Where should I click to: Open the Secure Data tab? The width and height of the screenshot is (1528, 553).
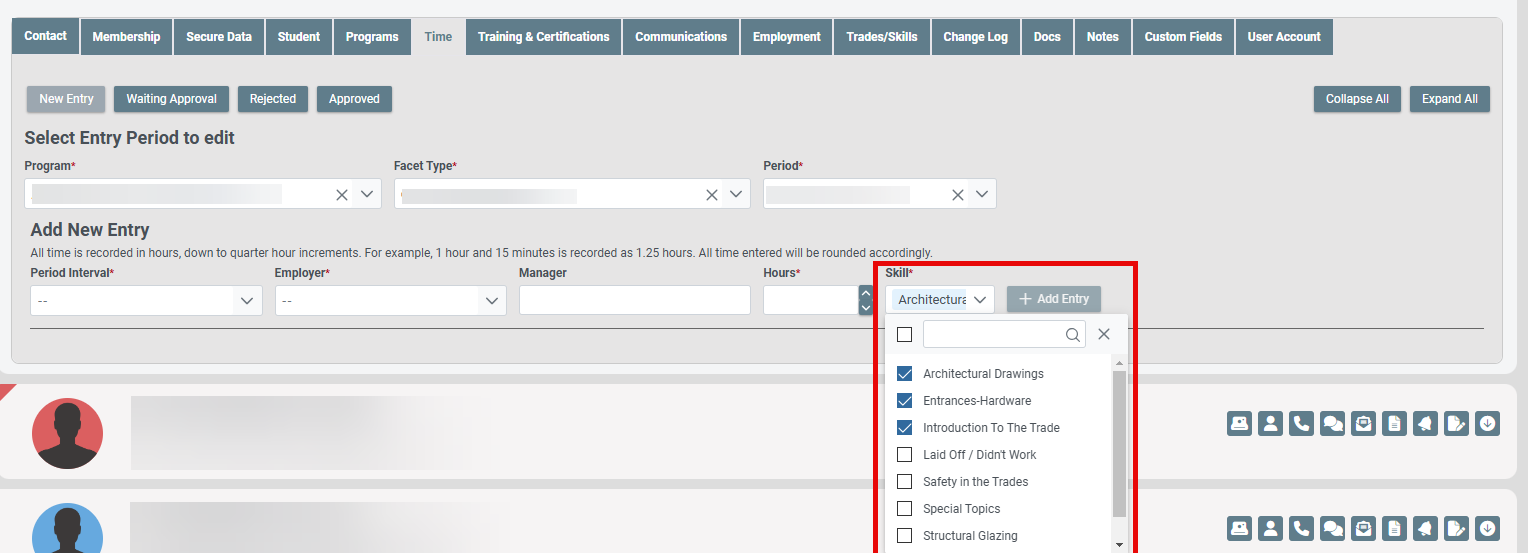[x=219, y=37]
